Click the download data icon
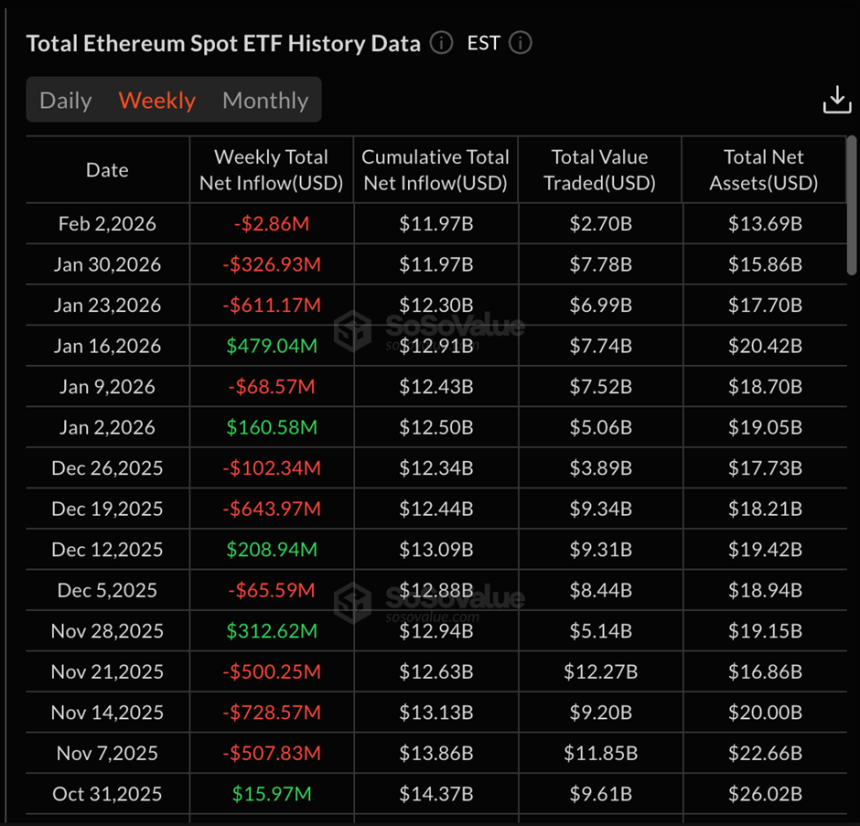This screenshot has height=826, width=860. 836,99
